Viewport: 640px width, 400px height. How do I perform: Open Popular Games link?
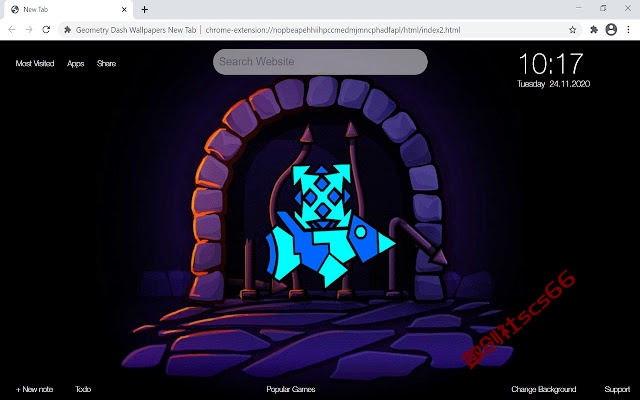pos(291,389)
